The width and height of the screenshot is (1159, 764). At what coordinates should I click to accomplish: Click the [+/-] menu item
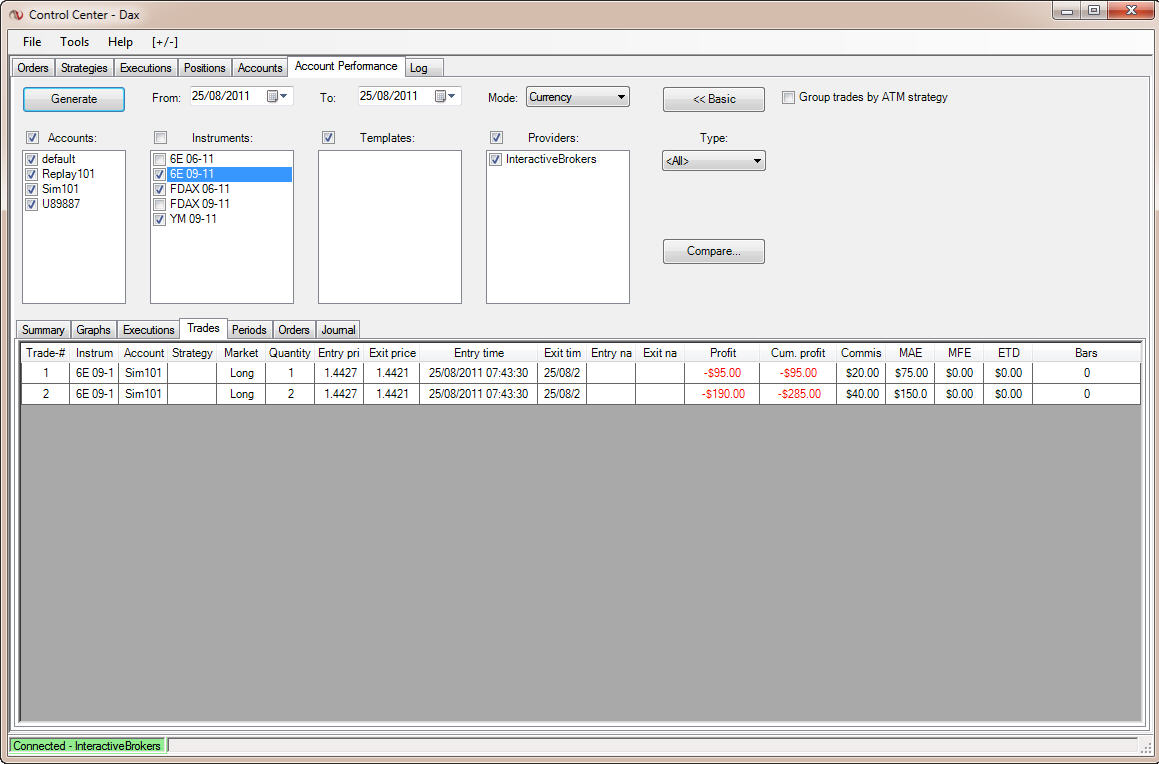(165, 42)
